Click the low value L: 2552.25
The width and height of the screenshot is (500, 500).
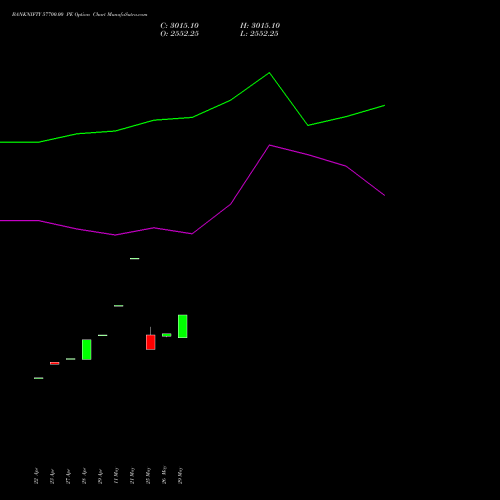[x=259, y=34]
